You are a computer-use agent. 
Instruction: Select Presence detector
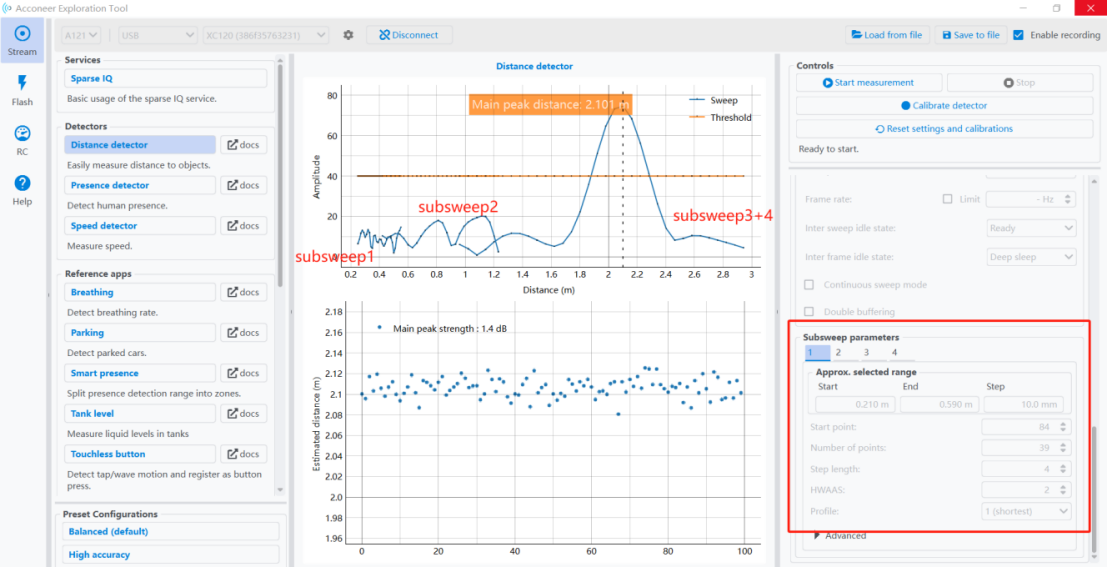coord(139,185)
